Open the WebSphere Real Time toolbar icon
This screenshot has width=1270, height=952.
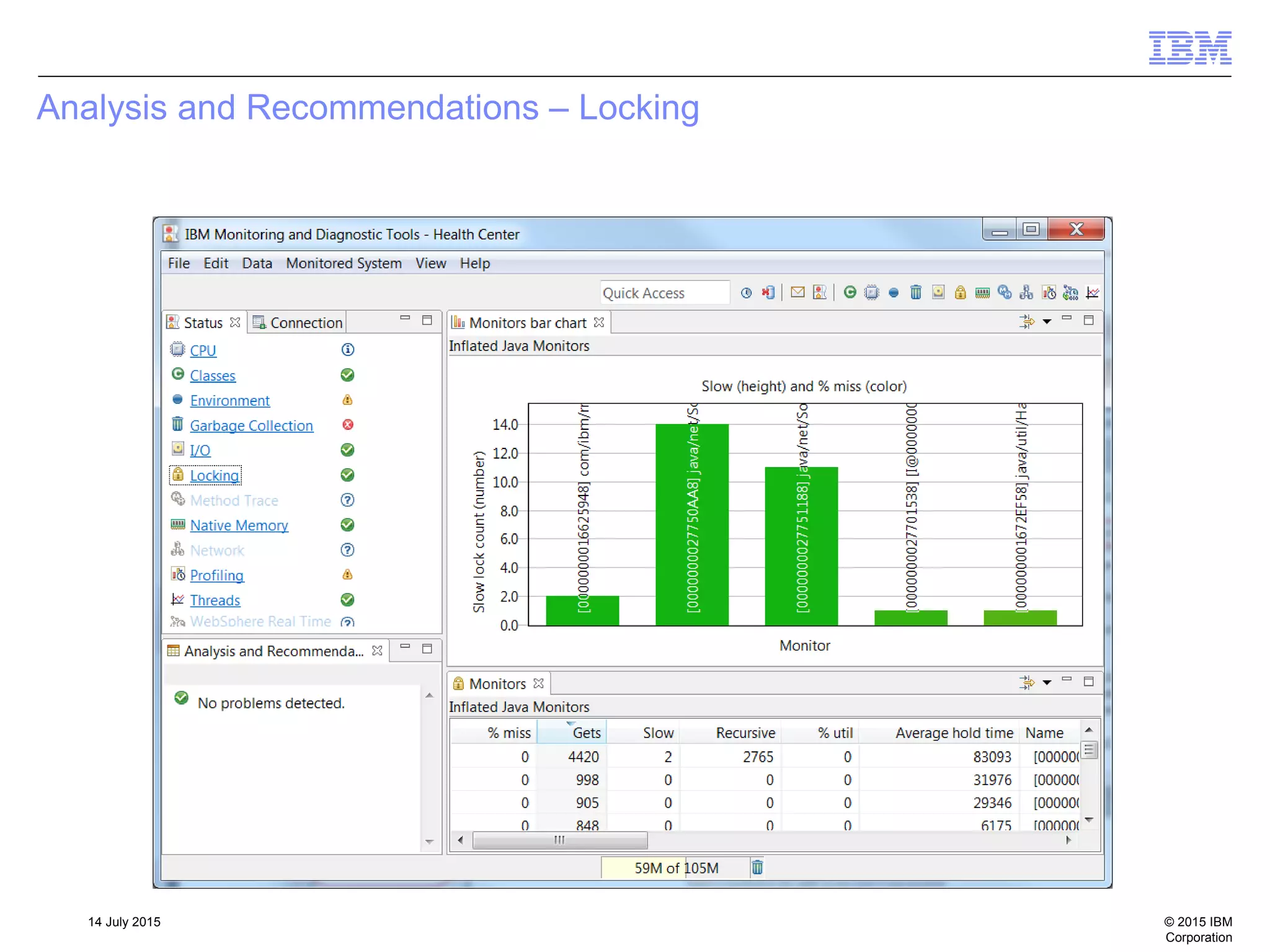1071,292
